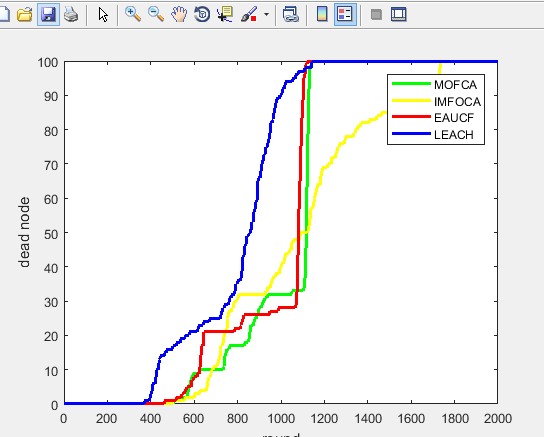The width and height of the screenshot is (544, 437).
Task: Click the y-axis tick label 30
Action: pos(51,302)
